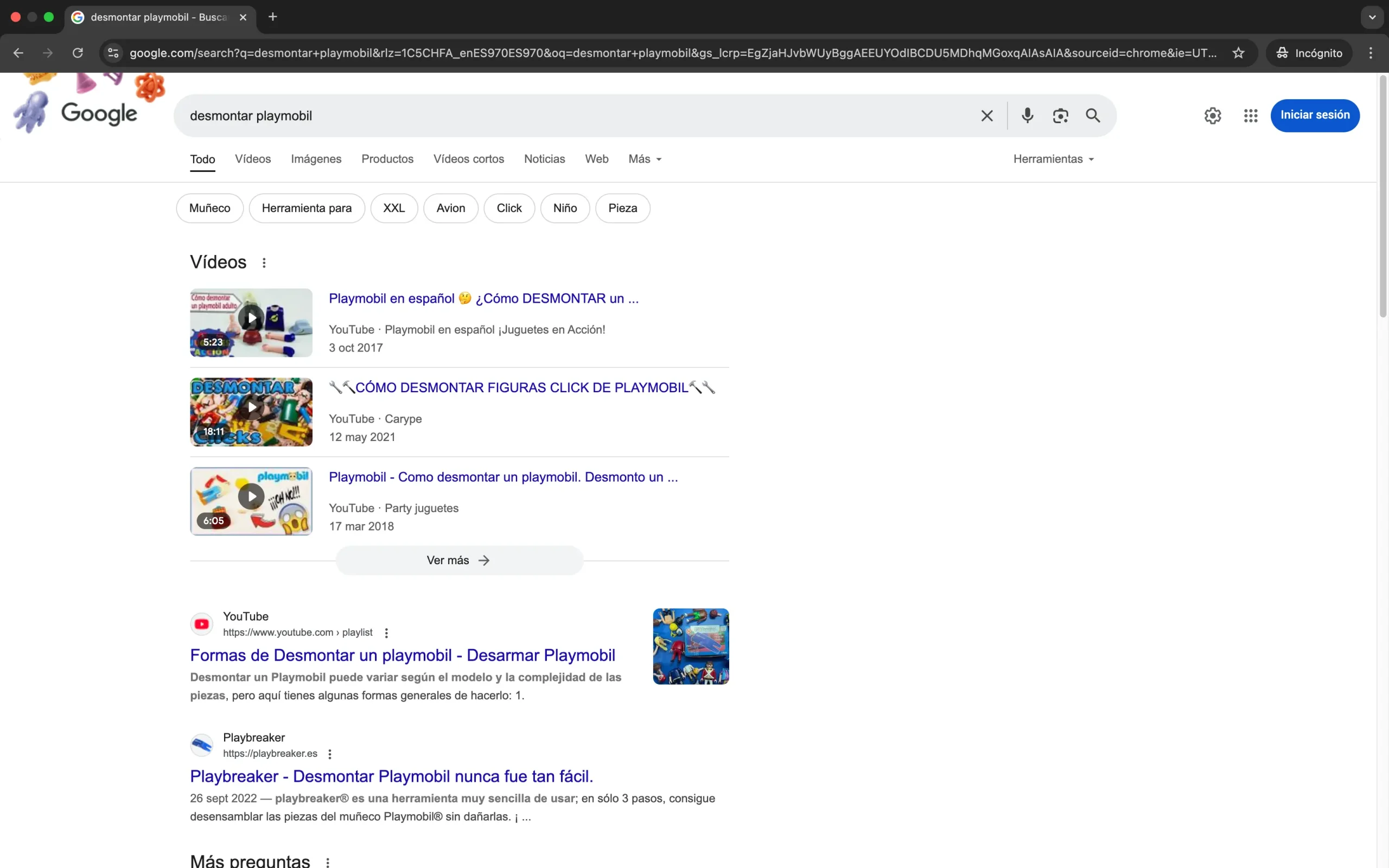Switch to the Noticias tab
The width and height of the screenshot is (1389, 868).
[544, 159]
